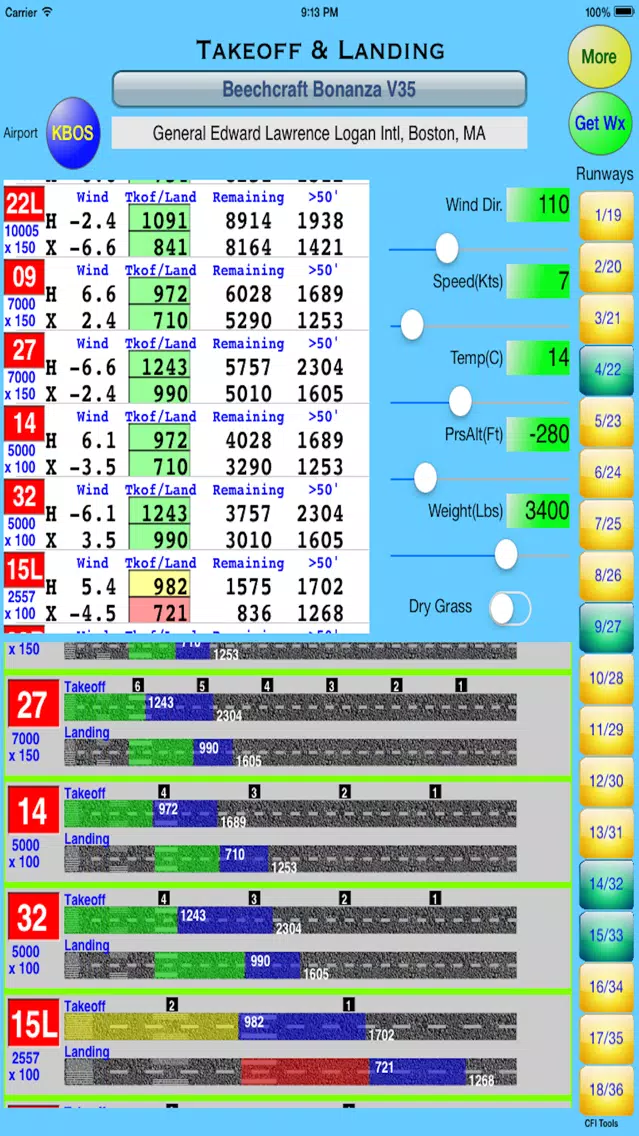639x1136 pixels.
Task: Toggle the Dry Grass switch
Action: click(x=509, y=608)
